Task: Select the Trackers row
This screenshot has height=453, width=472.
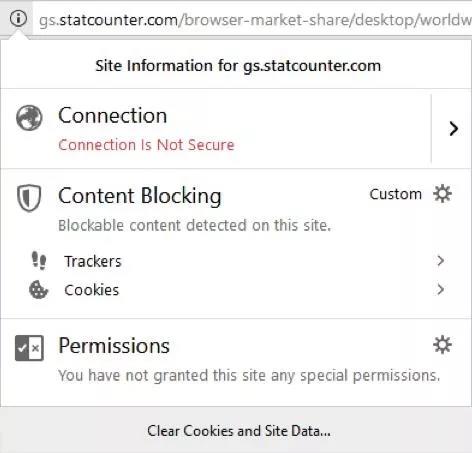Action: click(236, 261)
